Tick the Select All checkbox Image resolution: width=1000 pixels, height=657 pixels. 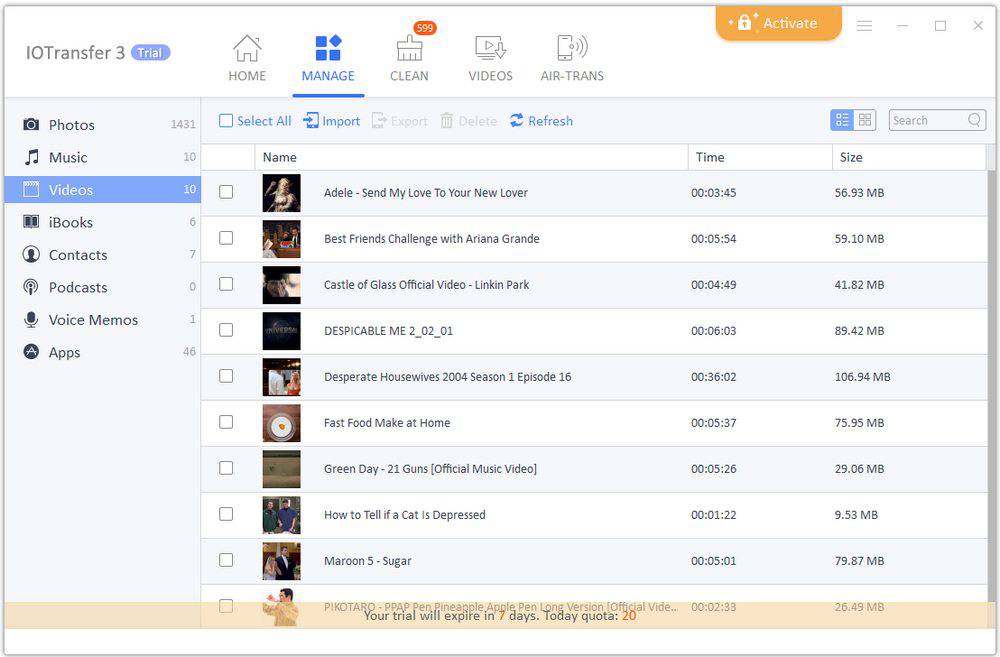click(x=226, y=121)
